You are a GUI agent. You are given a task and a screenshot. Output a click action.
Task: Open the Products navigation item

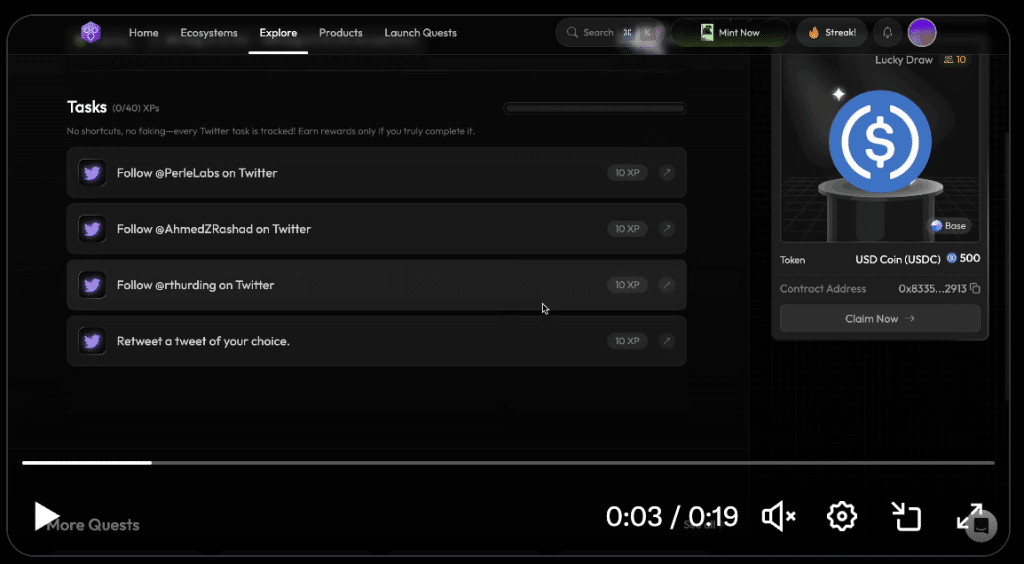tap(340, 33)
